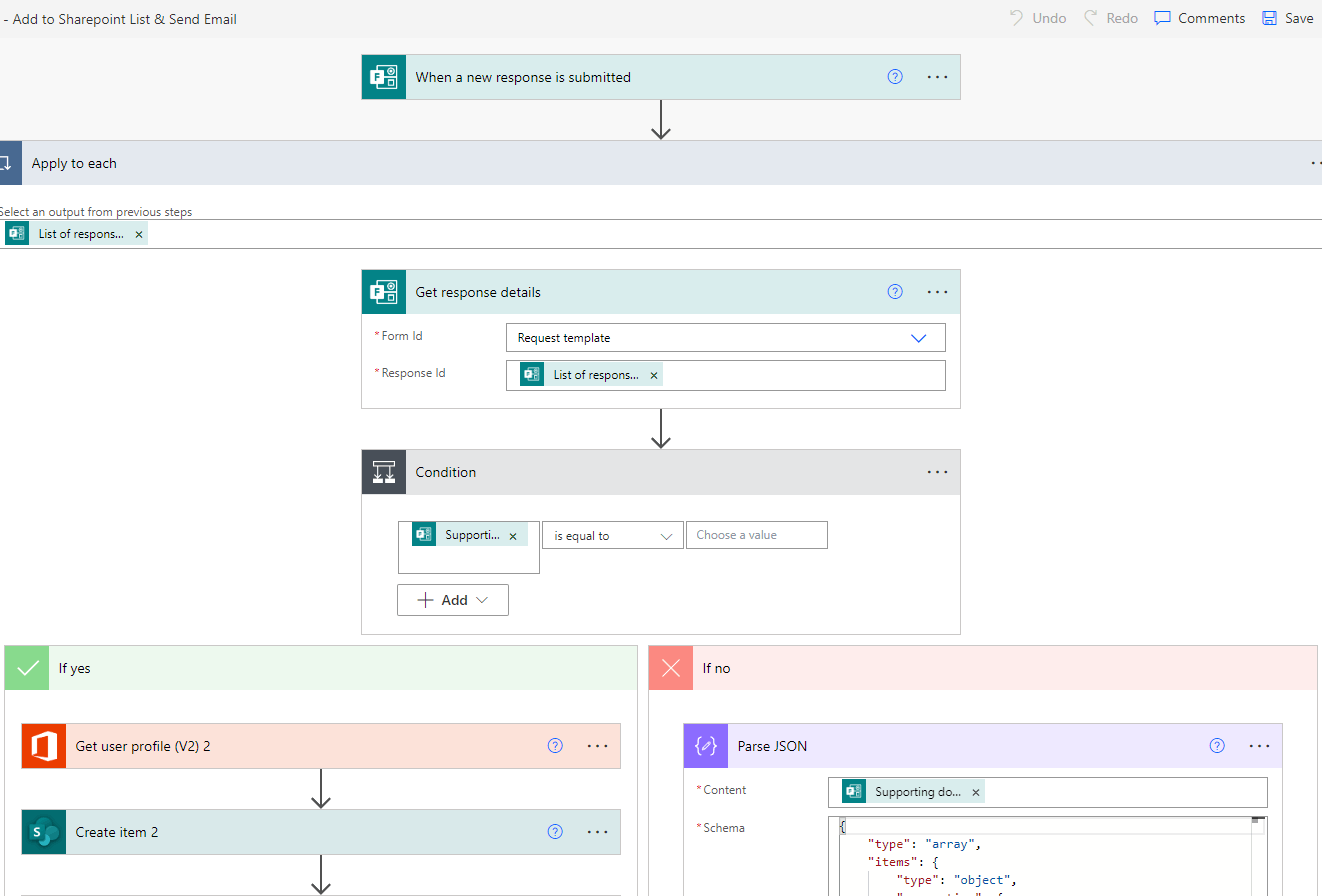This screenshot has height=896, width=1322.
Task: Expand the Get user profile (V2) 2 step
Action: pyautogui.click(x=321, y=746)
